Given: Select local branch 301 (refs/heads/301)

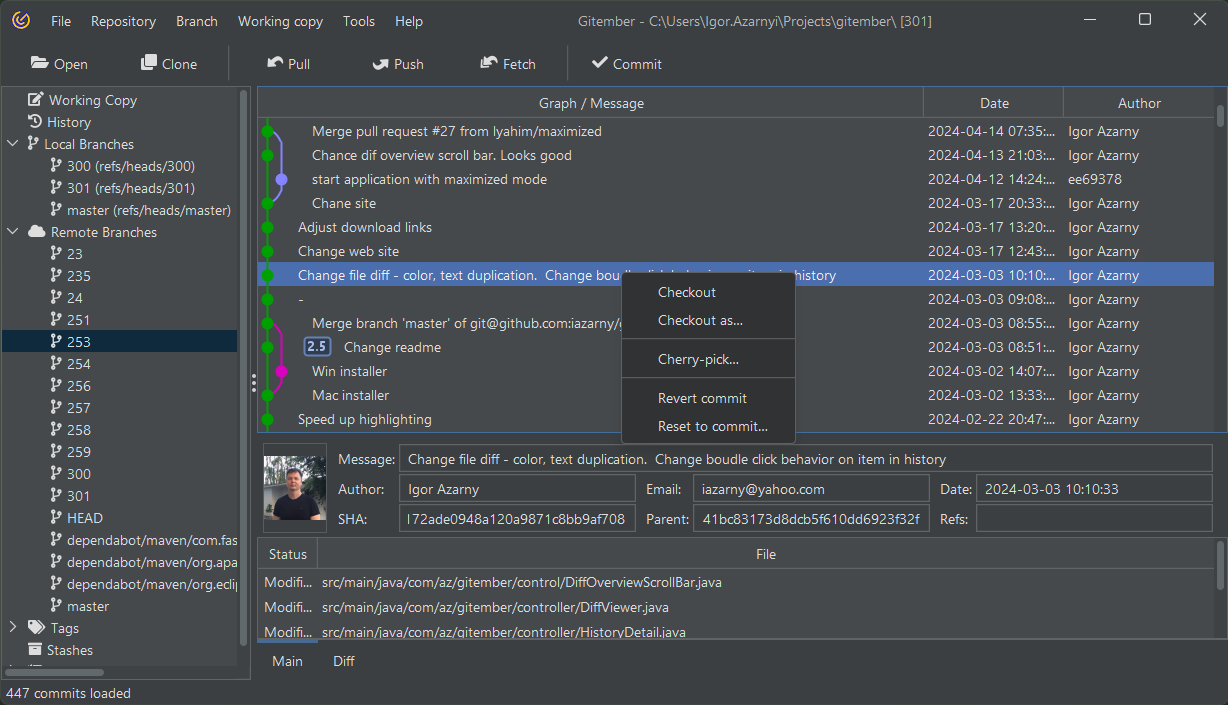Looking at the screenshot, I should 130,188.
